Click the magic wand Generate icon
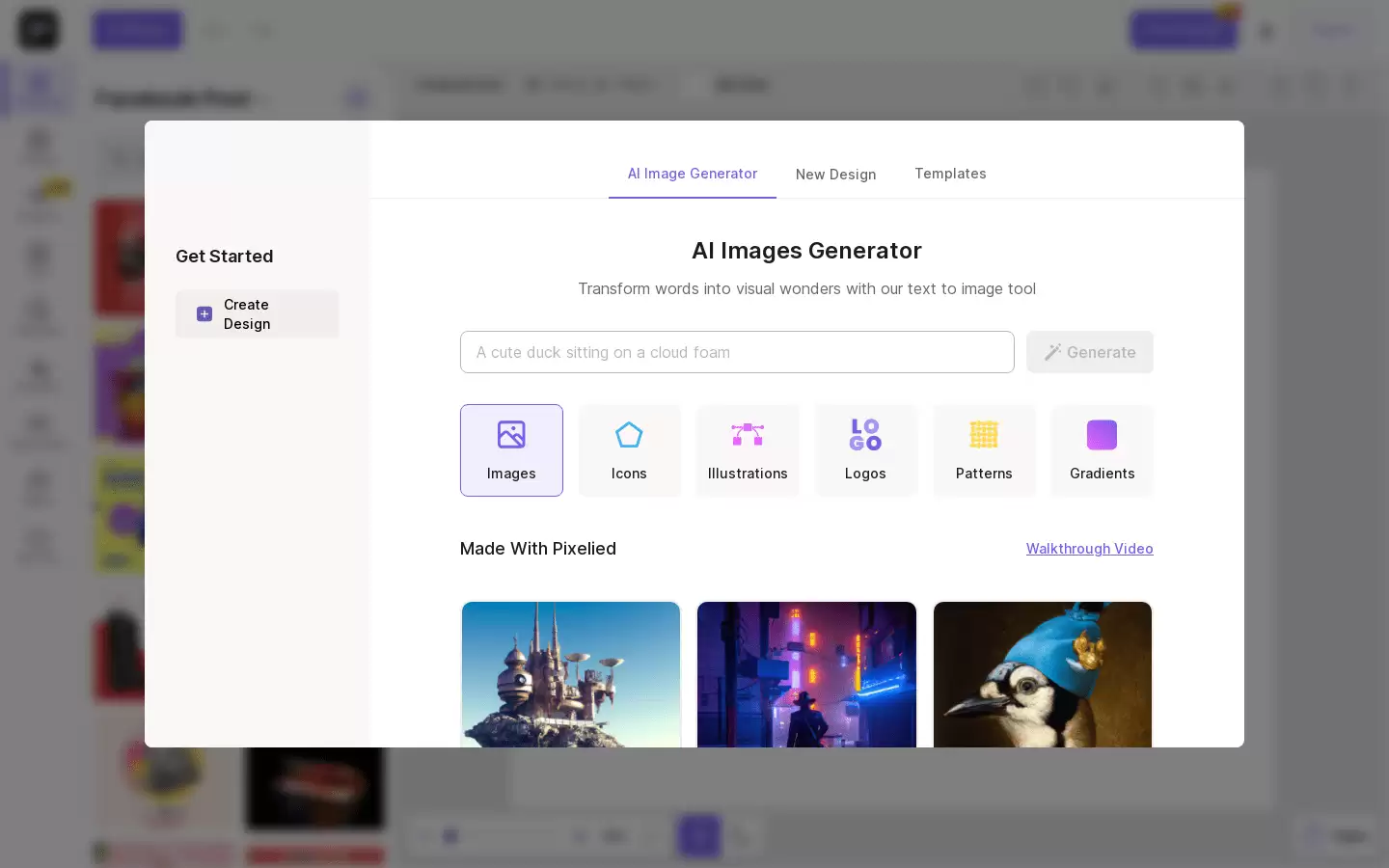Viewport: 1389px width, 868px height. click(x=1053, y=352)
